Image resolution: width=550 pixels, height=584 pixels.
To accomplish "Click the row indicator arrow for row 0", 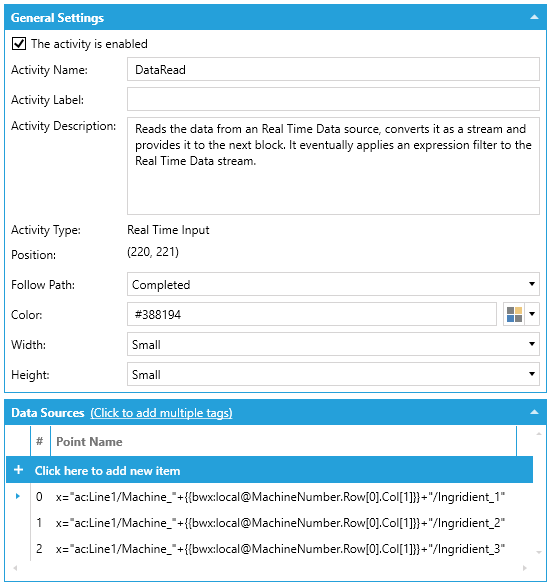I will coord(18,496).
